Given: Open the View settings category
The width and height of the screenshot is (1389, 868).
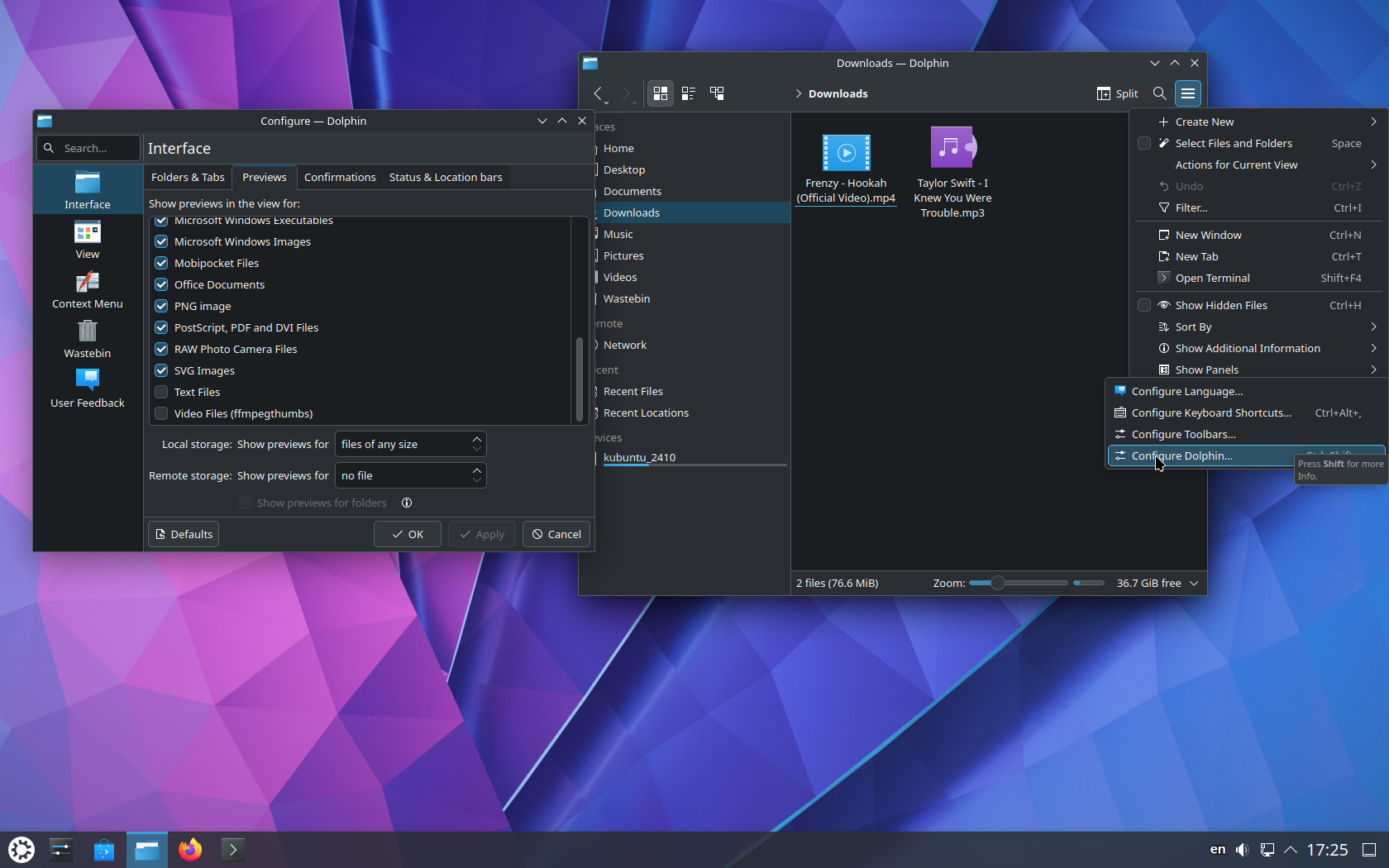Looking at the screenshot, I should tap(88, 240).
